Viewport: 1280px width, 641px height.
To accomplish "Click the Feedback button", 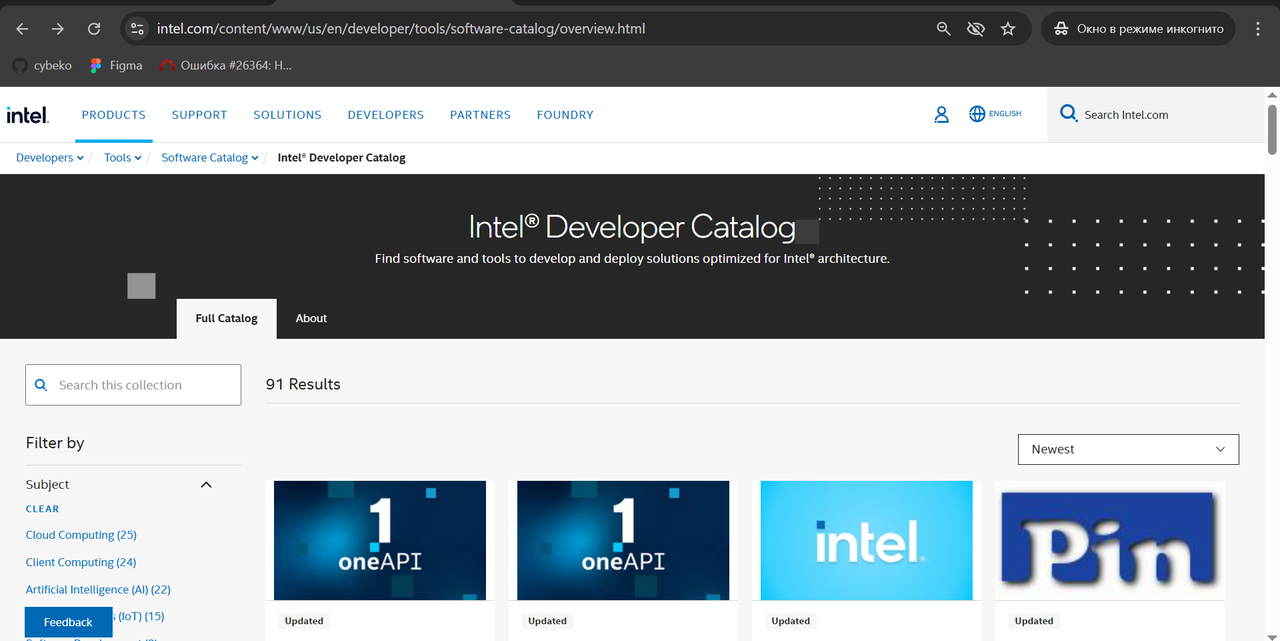I will pyautogui.click(x=68, y=622).
